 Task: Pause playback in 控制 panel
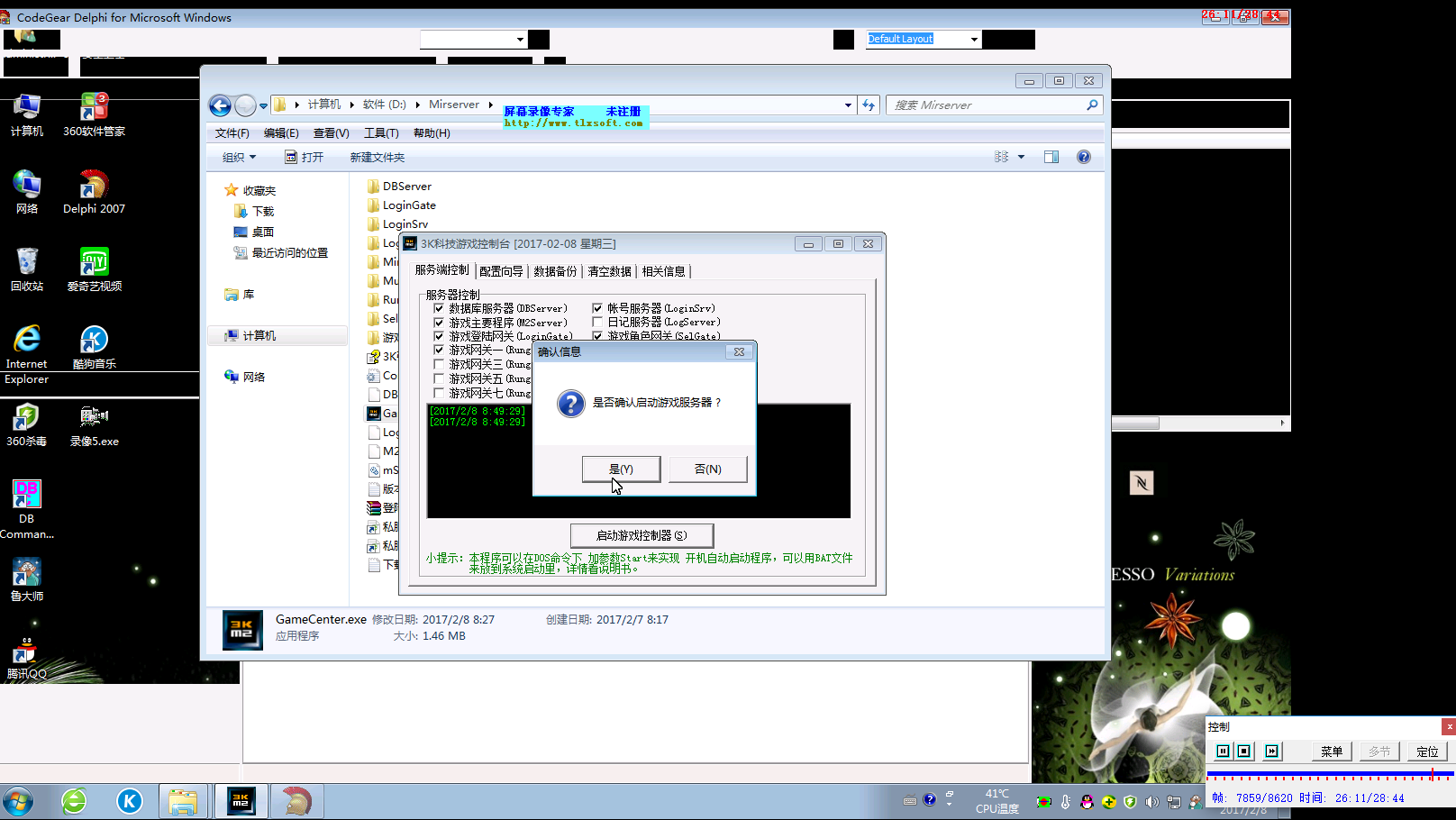coord(1223,751)
